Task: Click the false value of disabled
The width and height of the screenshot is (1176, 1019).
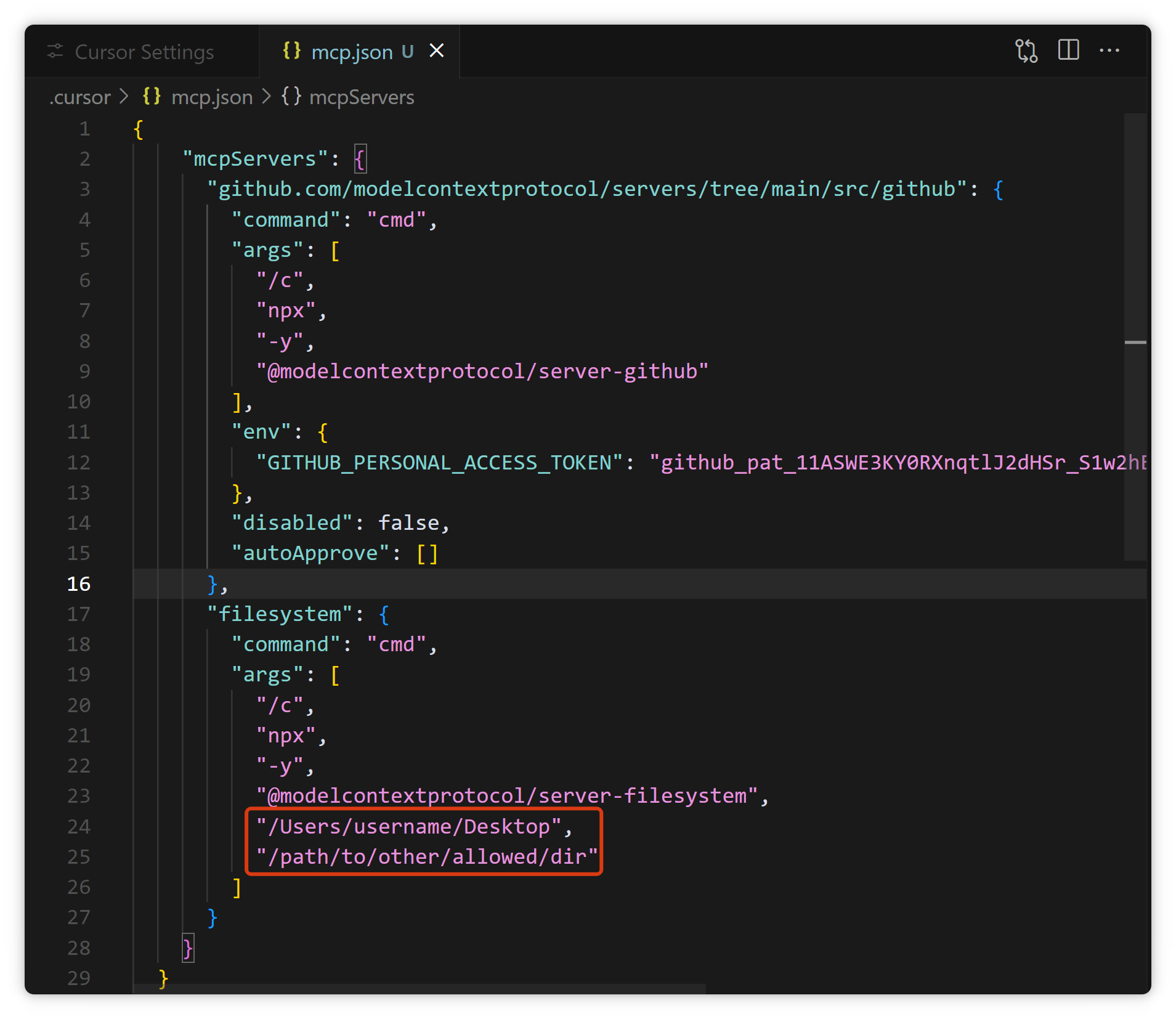Action: 408,523
